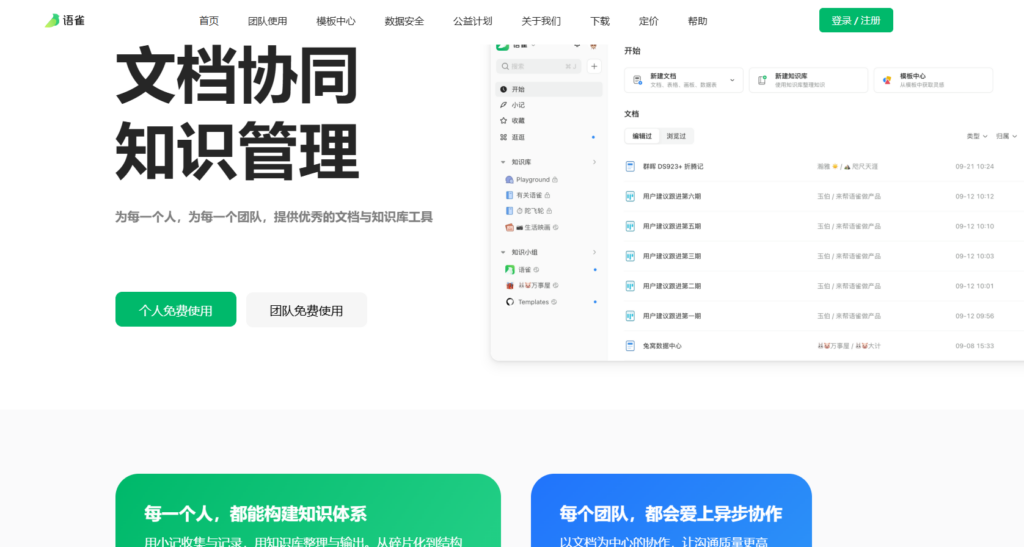Click the Yuque (语雀) logo icon
Image resolution: width=1024 pixels, height=547 pixels.
coord(52,20)
